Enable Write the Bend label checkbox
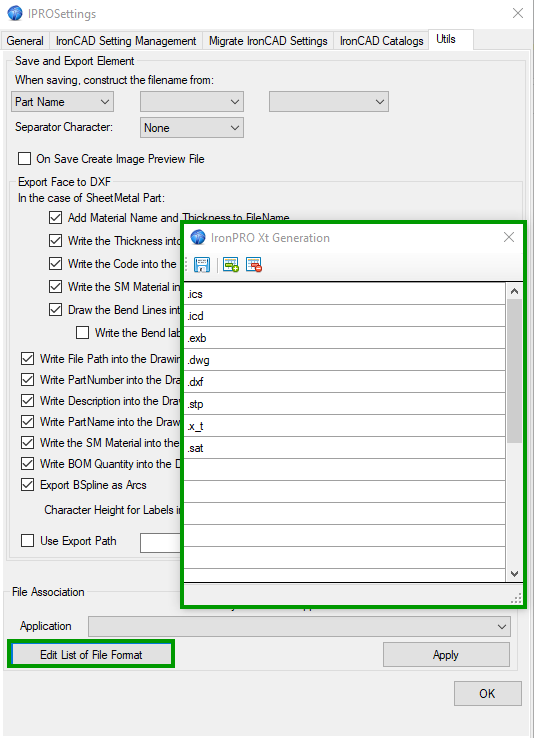The height and width of the screenshot is (738, 534). pos(82,333)
